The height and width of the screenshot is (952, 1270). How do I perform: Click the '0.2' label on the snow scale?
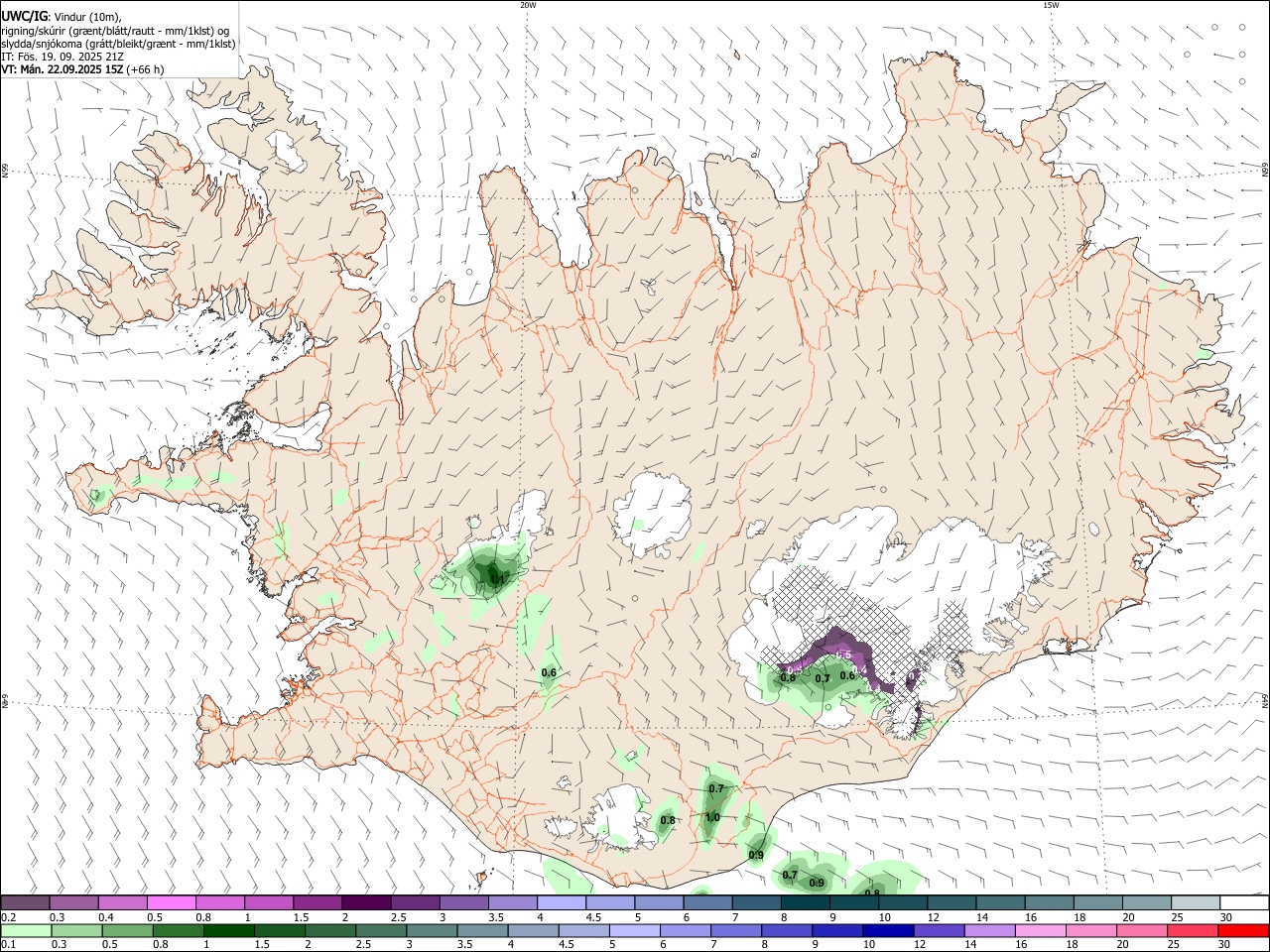8,917
